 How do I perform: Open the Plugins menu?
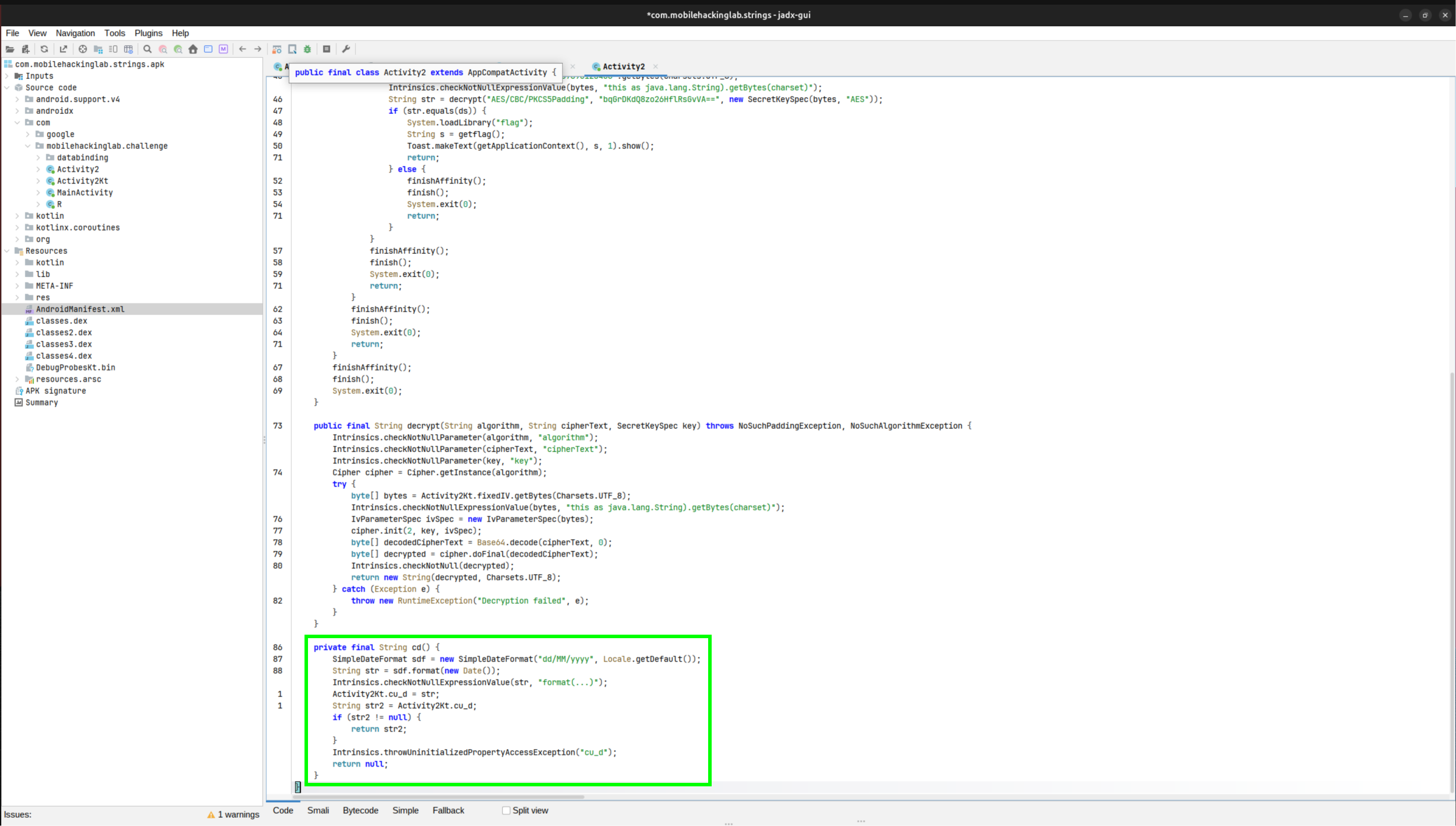(149, 33)
